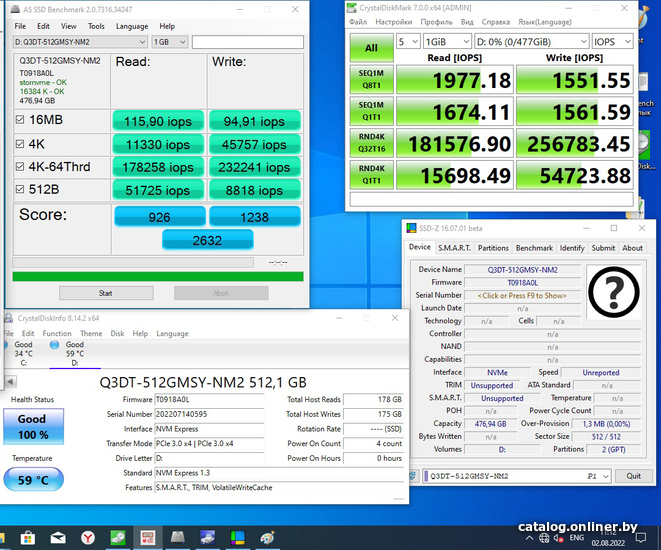Open the Tools menu in AS SSD Benchmark
661x550 pixels.
coord(96,26)
